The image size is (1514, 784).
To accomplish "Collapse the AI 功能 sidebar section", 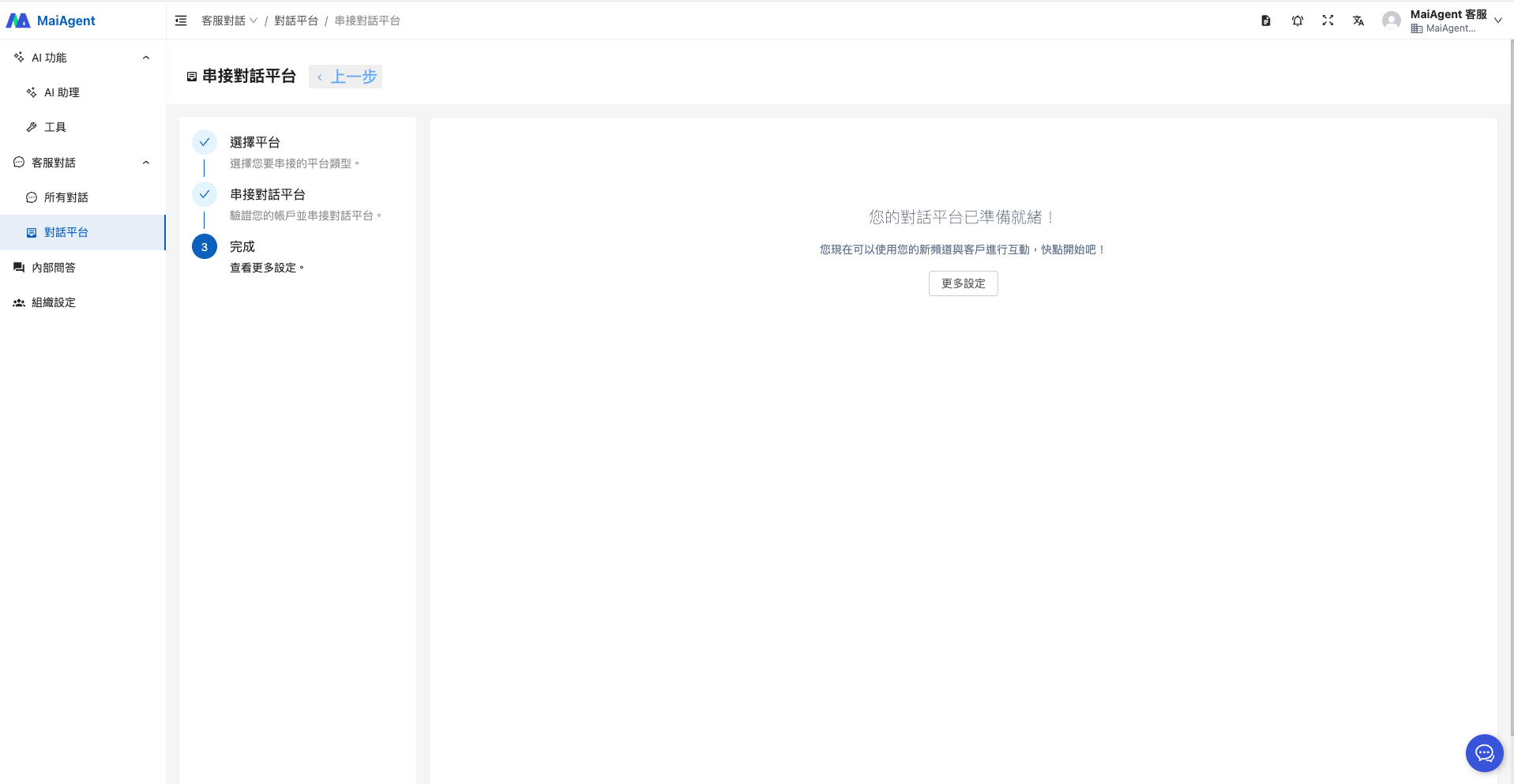I will (145, 58).
